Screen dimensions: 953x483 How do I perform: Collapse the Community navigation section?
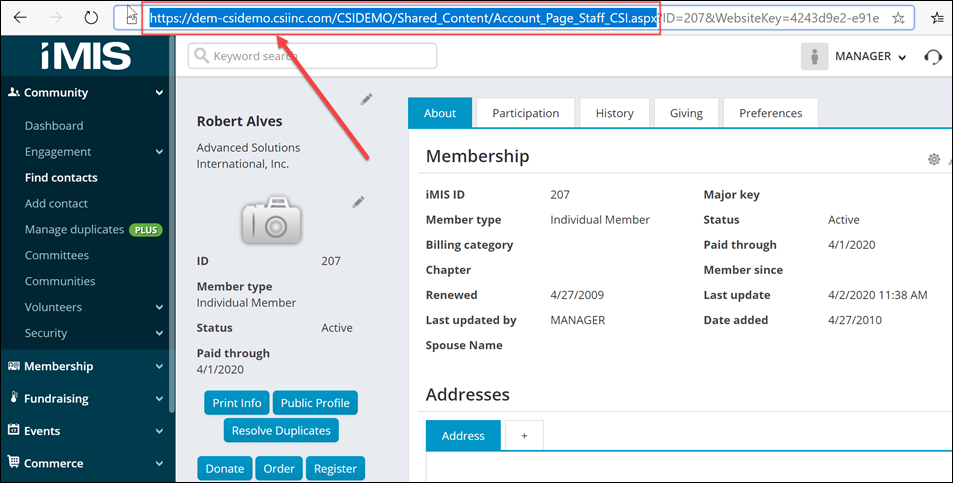[x=159, y=93]
